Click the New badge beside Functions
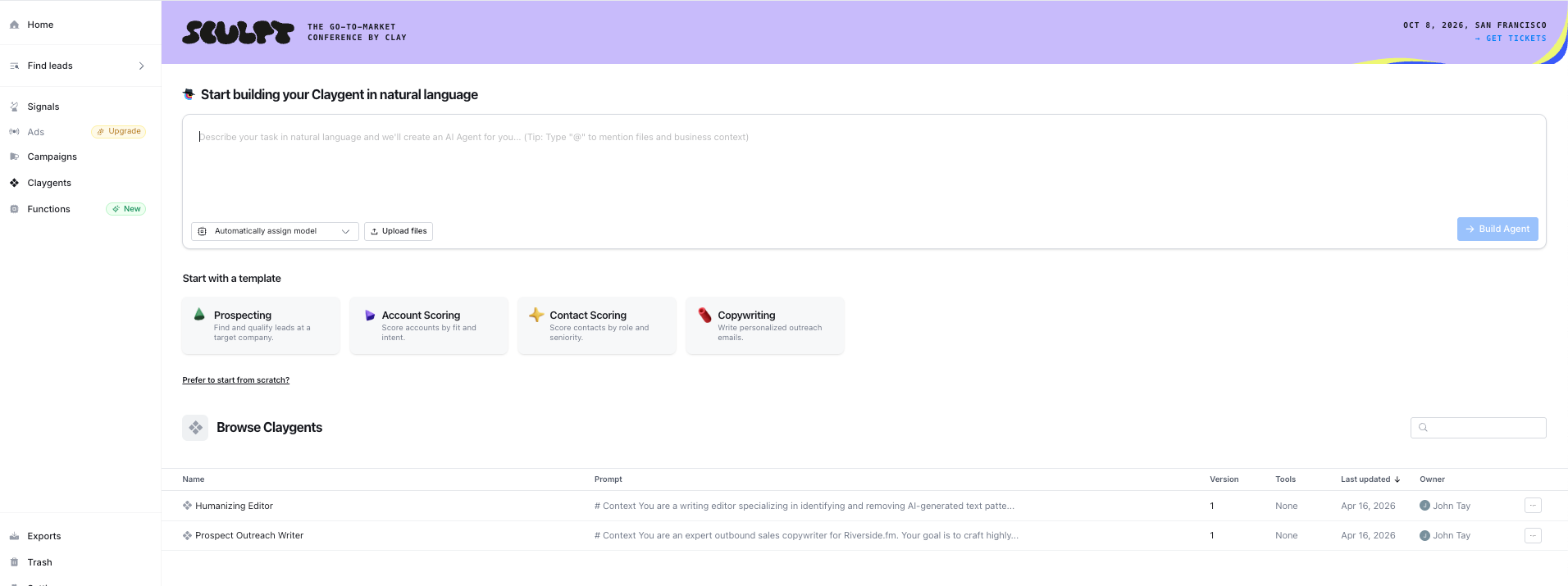The width and height of the screenshot is (1568, 586). tap(126, 209)
